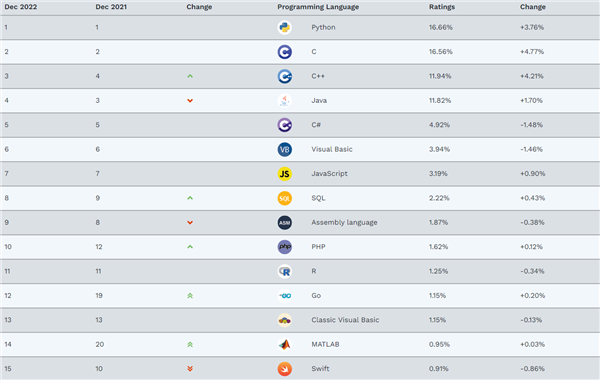Click the Classic Visual Basic language name

point(345,320)
